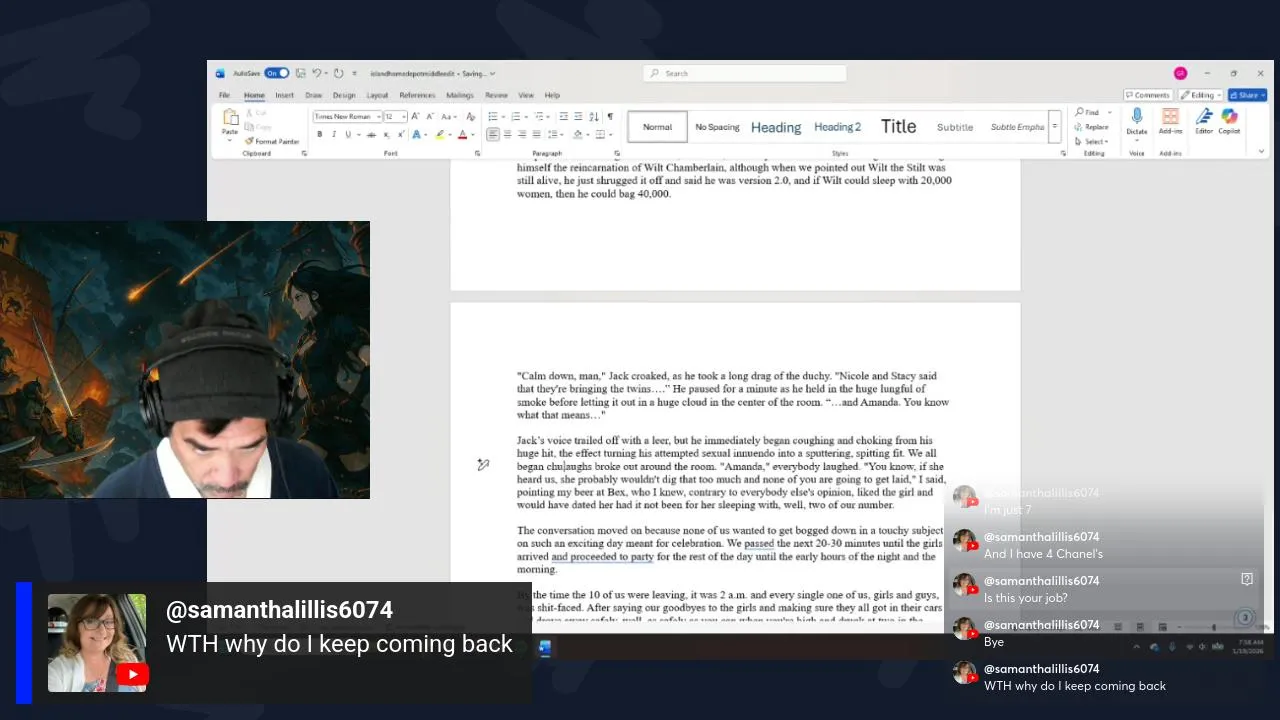Click the blue Share button
Image resolution: width=1280 pixels, height=720 pixels.
tap(1247, 95)
